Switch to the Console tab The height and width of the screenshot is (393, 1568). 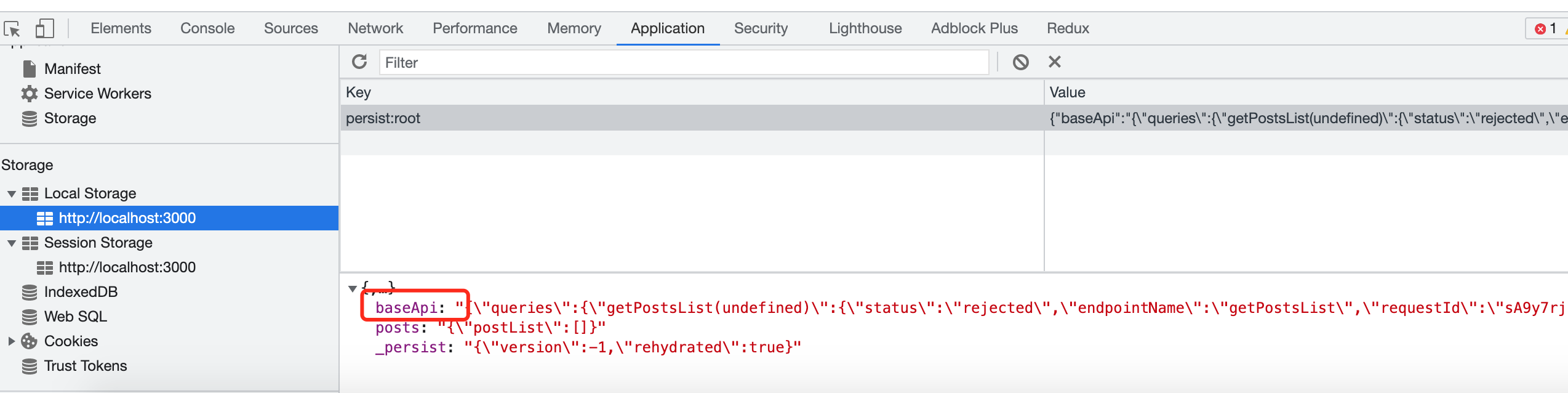tap(207, 28)
